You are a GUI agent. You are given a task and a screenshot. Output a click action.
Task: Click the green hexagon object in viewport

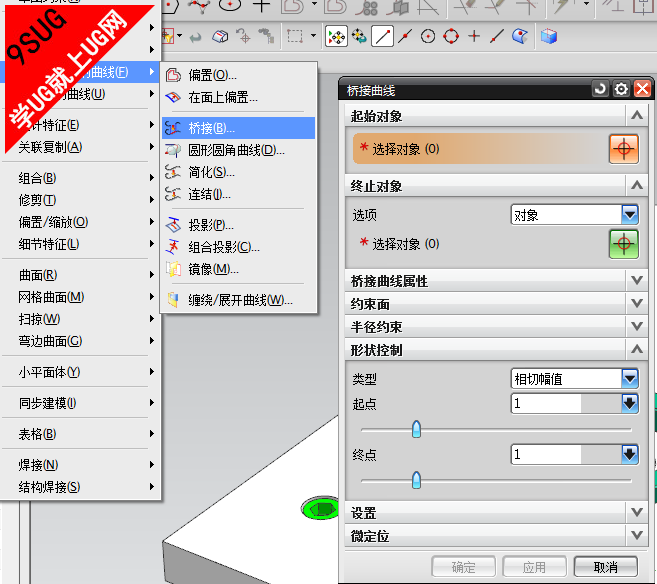click(322, 509)
